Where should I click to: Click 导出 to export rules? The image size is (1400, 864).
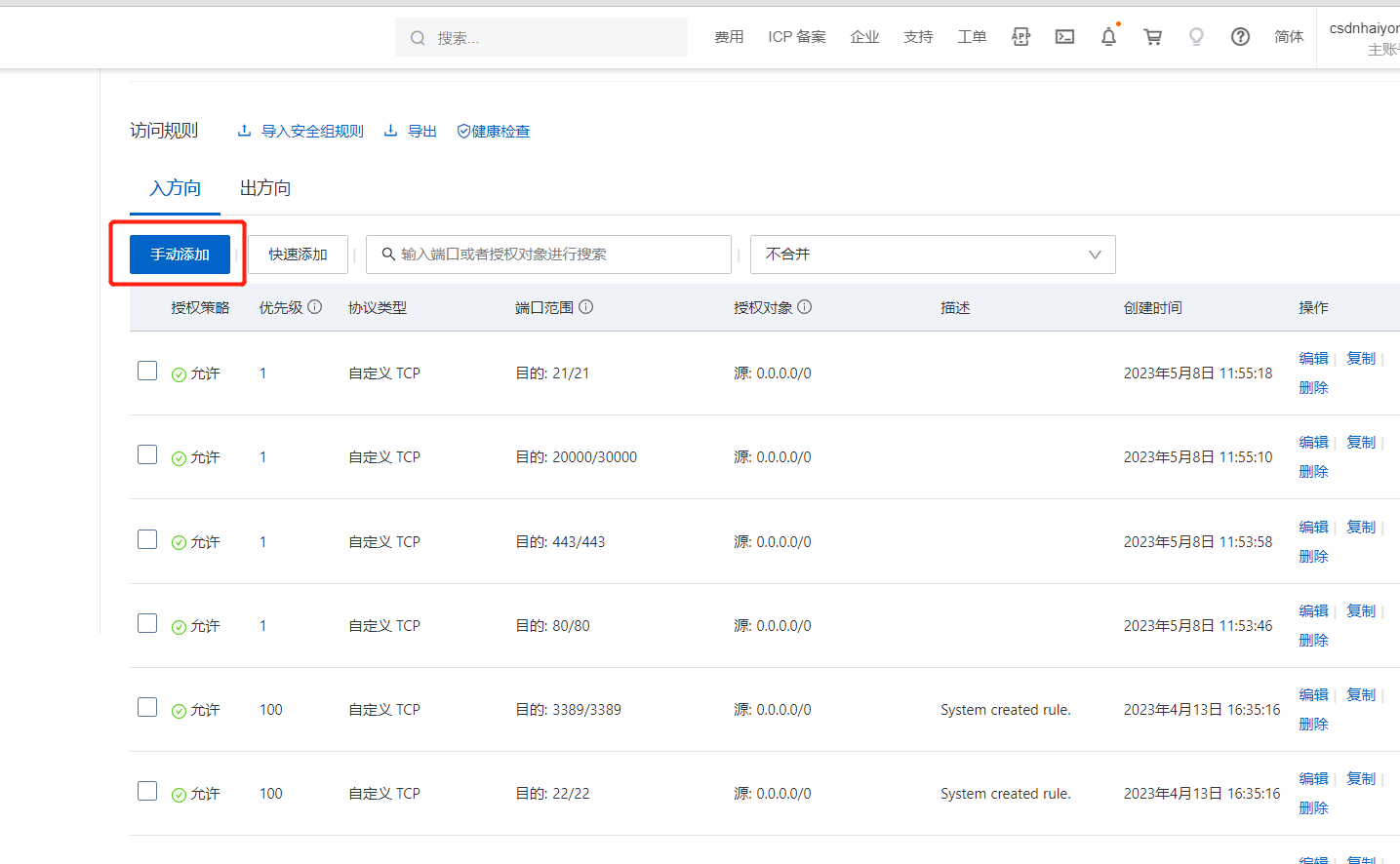pyautogui.click(x=420, y=130)
